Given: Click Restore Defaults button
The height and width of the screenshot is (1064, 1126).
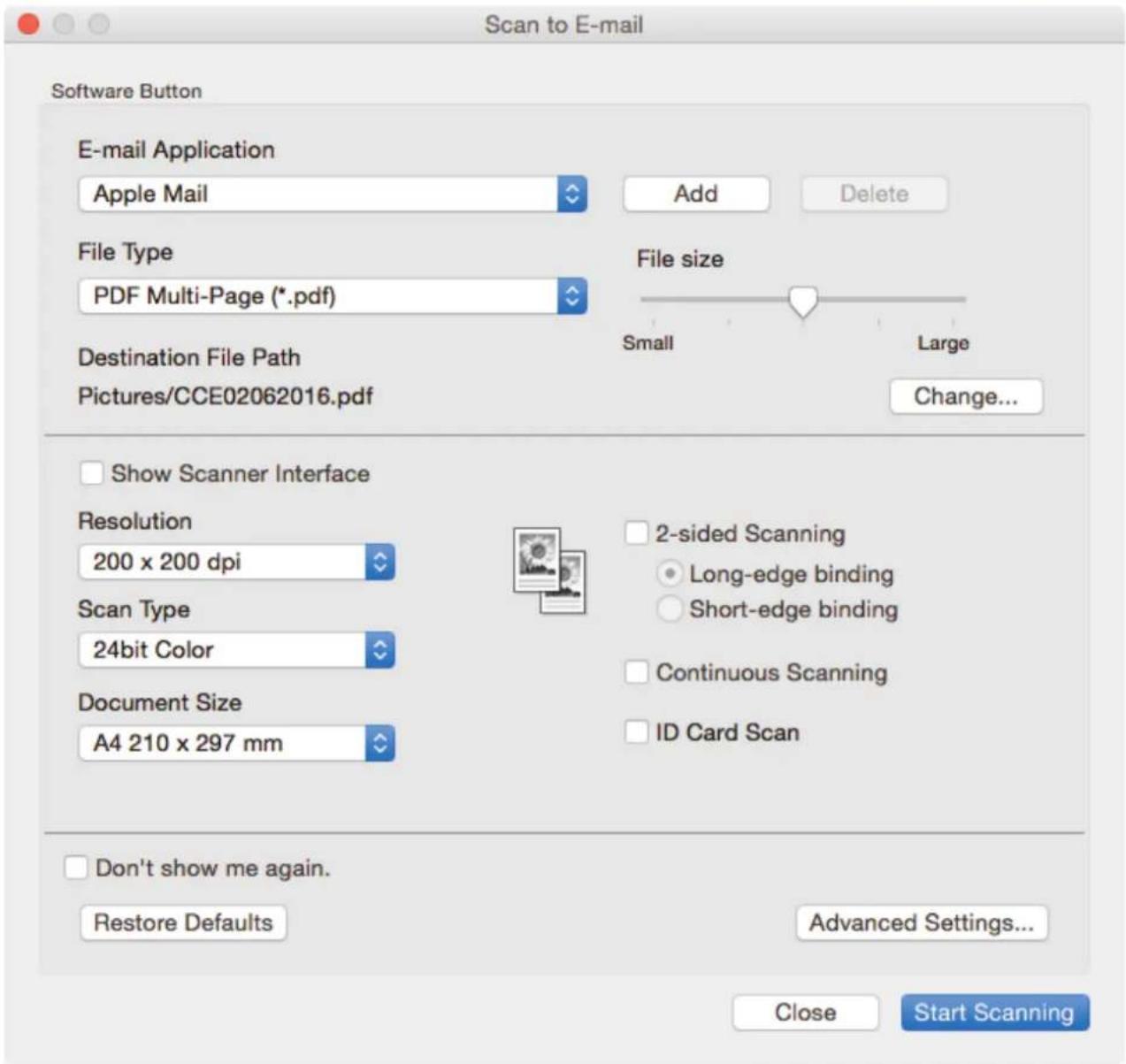Looking at the screenshot, I should coord(183,922).
